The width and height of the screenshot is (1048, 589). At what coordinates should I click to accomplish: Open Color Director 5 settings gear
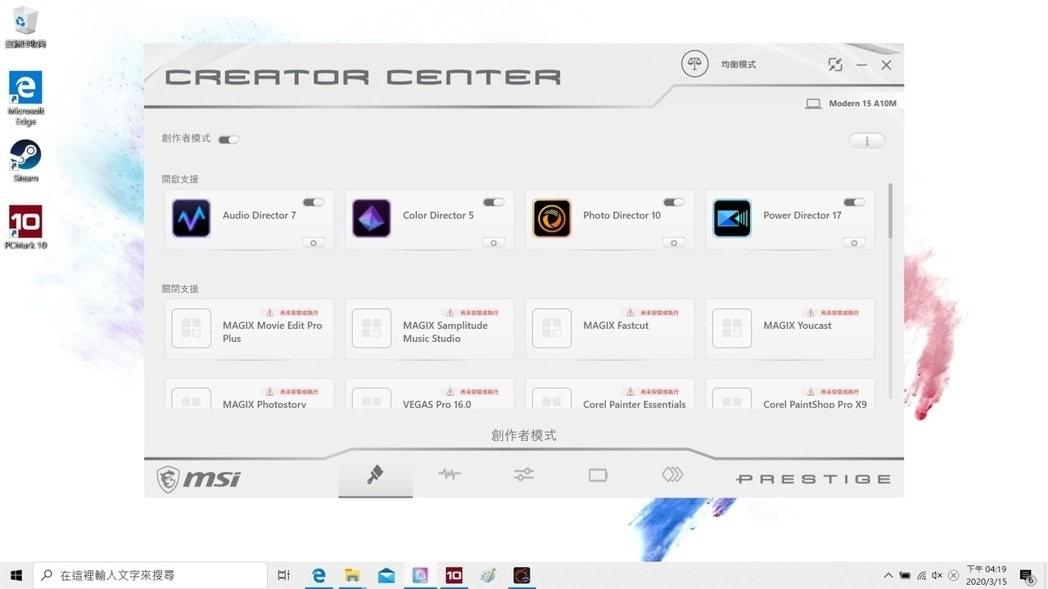coord(494,243)
